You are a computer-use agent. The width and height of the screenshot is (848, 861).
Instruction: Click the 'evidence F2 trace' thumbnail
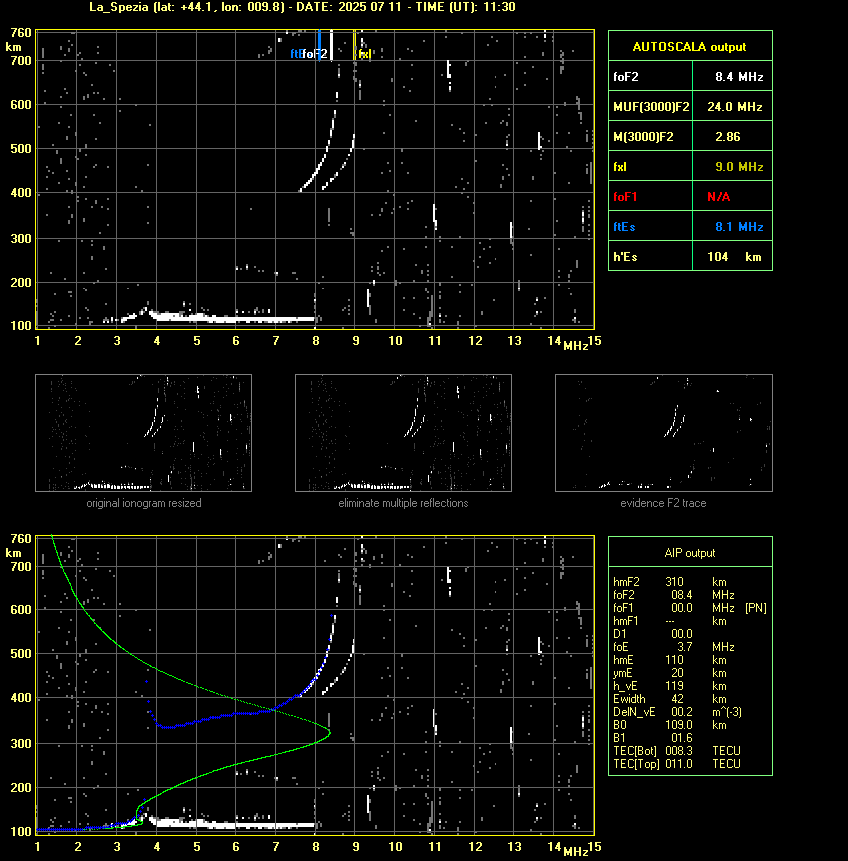663,433
